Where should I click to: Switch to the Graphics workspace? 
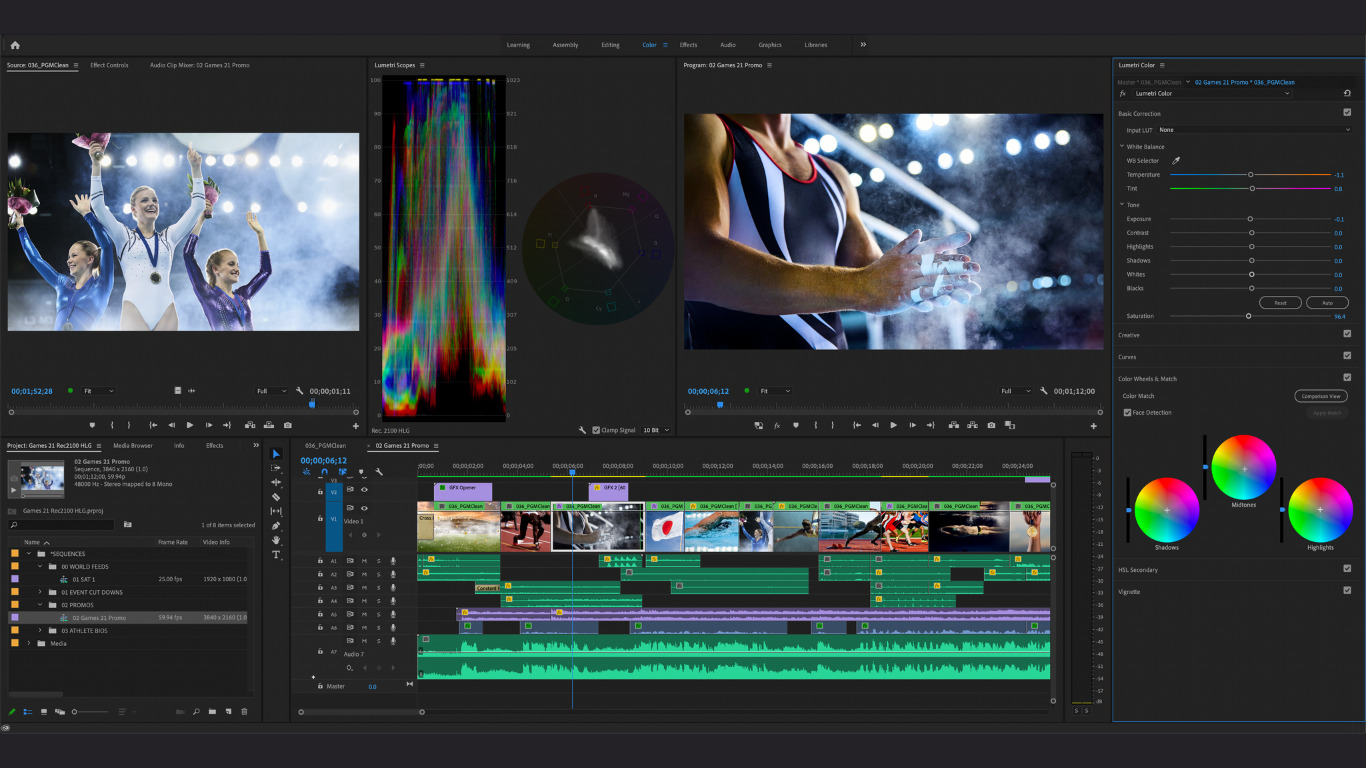tap(770, 45)
